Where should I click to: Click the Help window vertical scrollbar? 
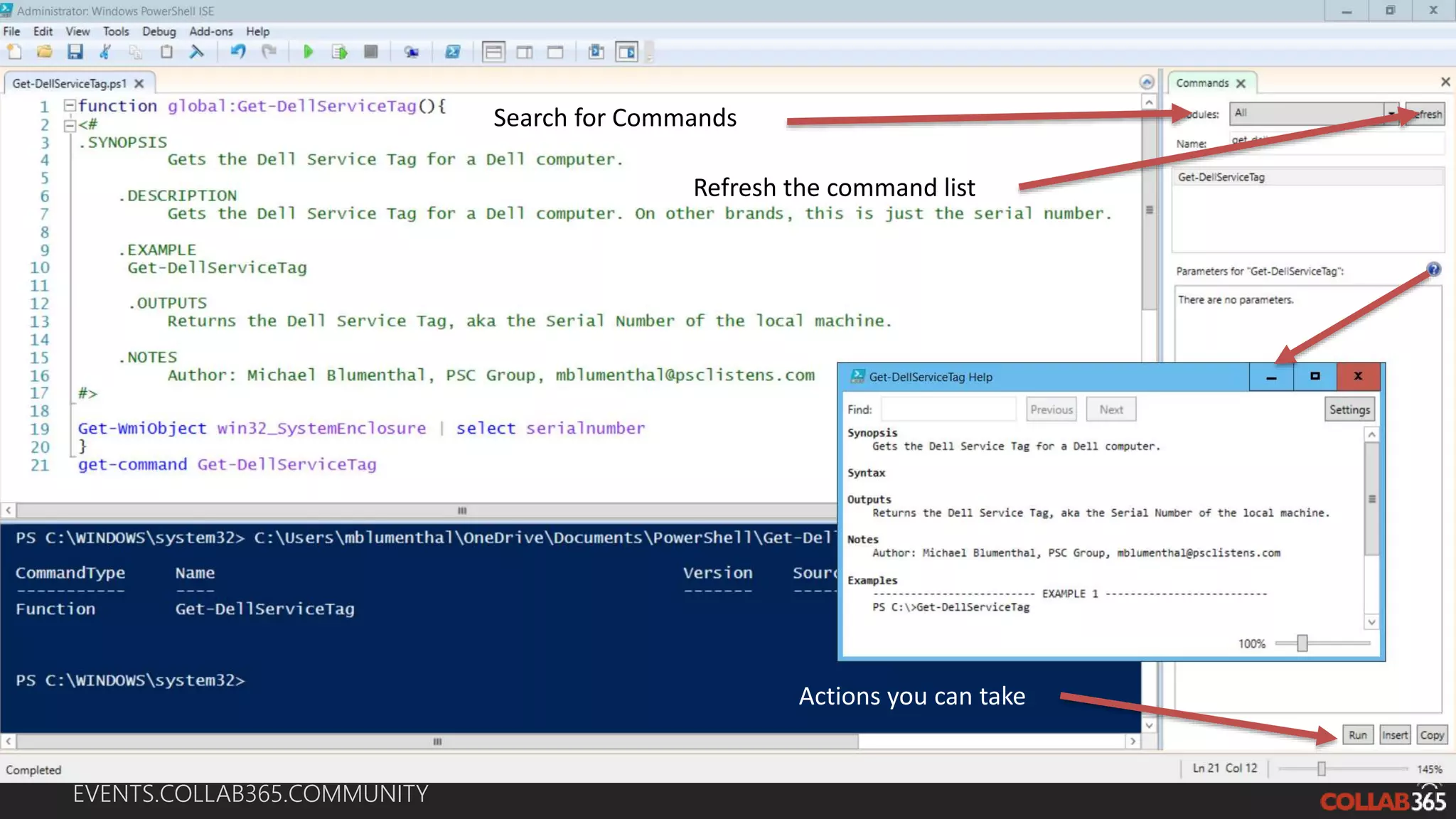[1371, 498]
